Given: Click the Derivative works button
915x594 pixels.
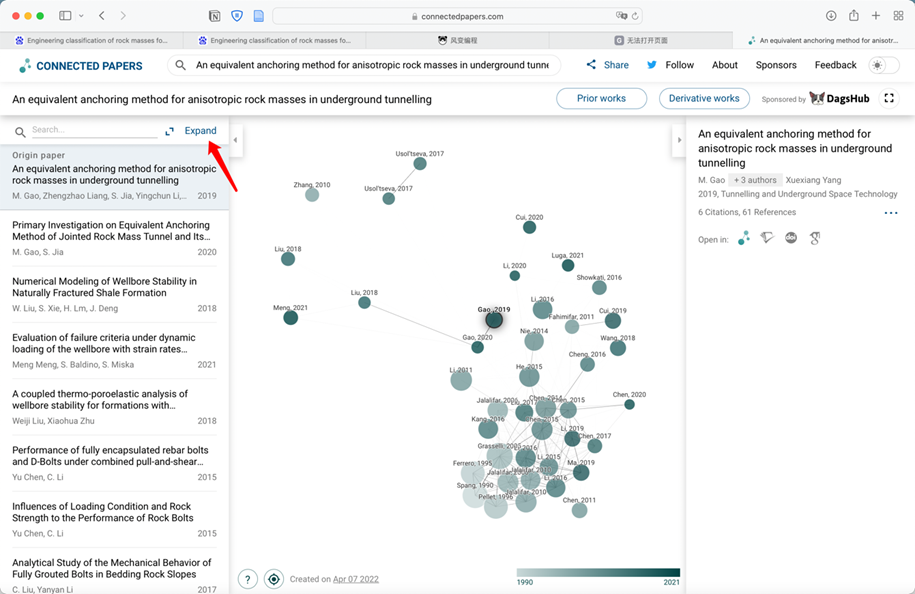Looking at the screenshot, I should (704, 98).
